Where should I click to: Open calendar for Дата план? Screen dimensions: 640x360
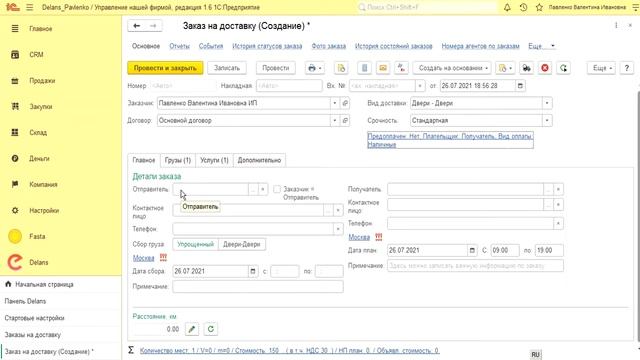pyautogui.click(x=472, y=250)
